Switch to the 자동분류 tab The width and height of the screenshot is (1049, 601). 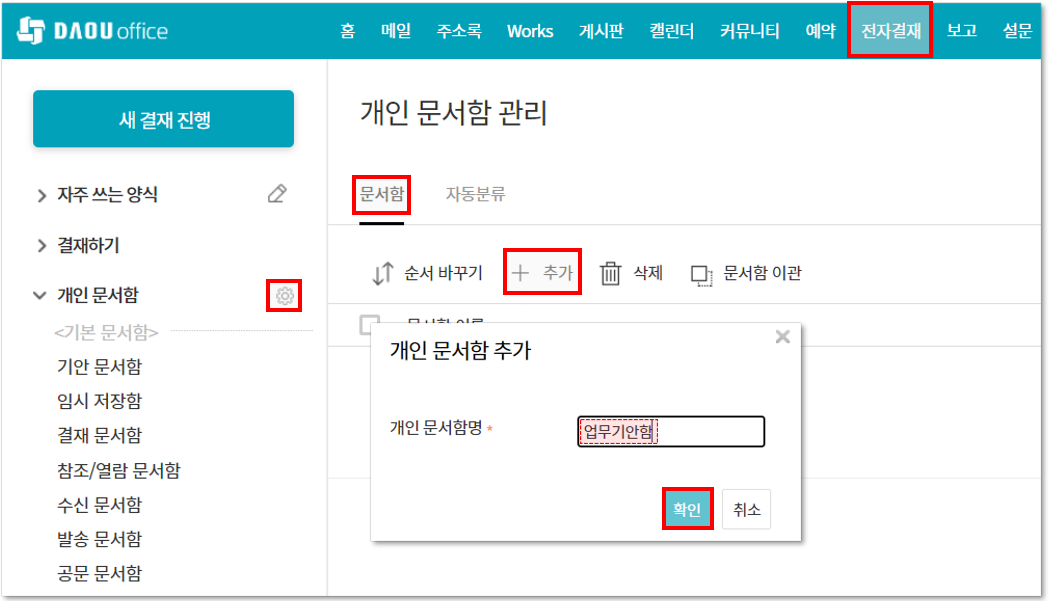tap(475, 195)
